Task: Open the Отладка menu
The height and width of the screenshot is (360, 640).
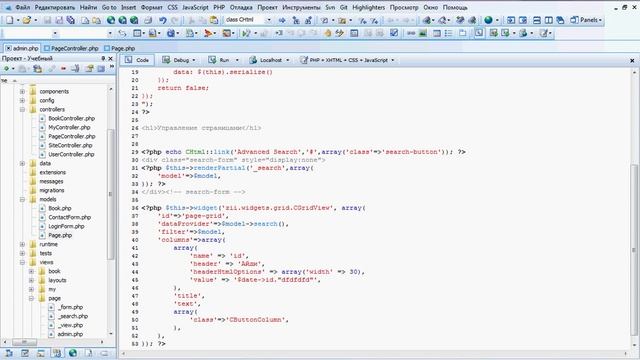Action: tap(241, 7)
